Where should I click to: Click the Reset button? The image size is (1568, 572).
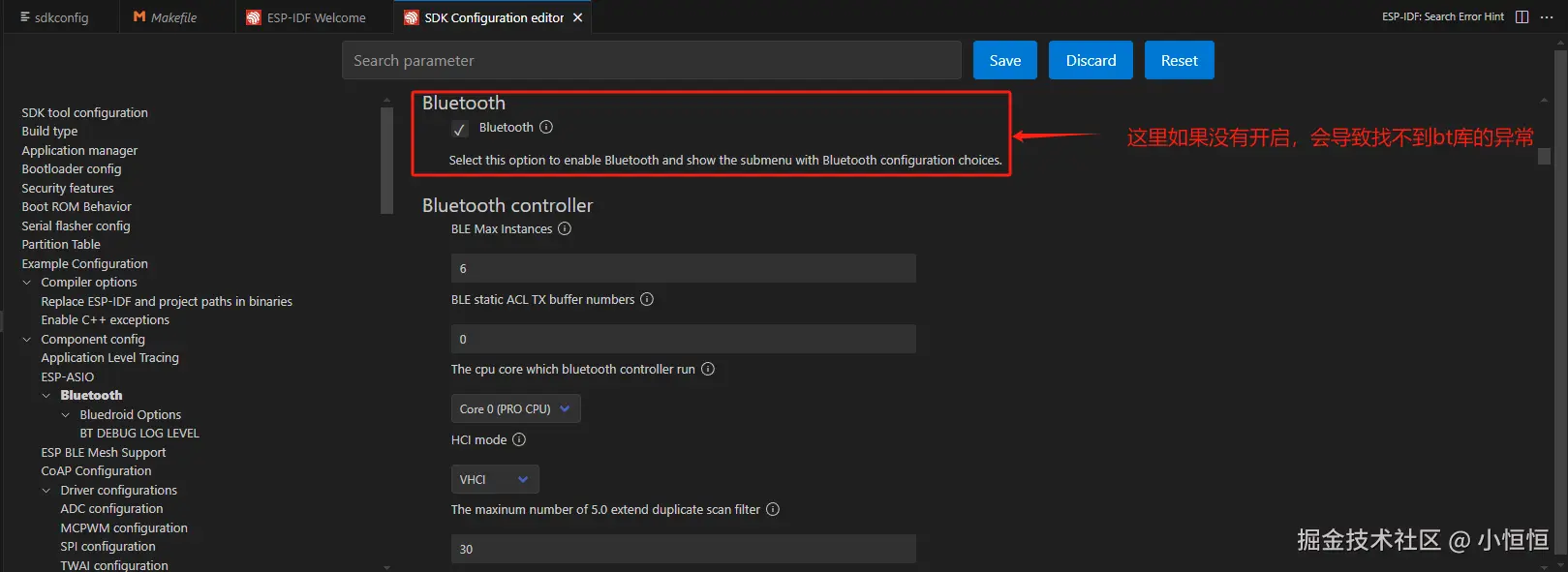pos(1179,60)
